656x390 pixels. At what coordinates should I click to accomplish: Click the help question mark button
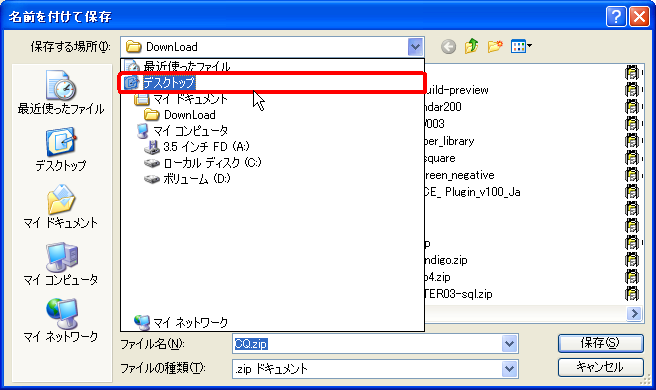pyautogui.click(x=616, y=17)
